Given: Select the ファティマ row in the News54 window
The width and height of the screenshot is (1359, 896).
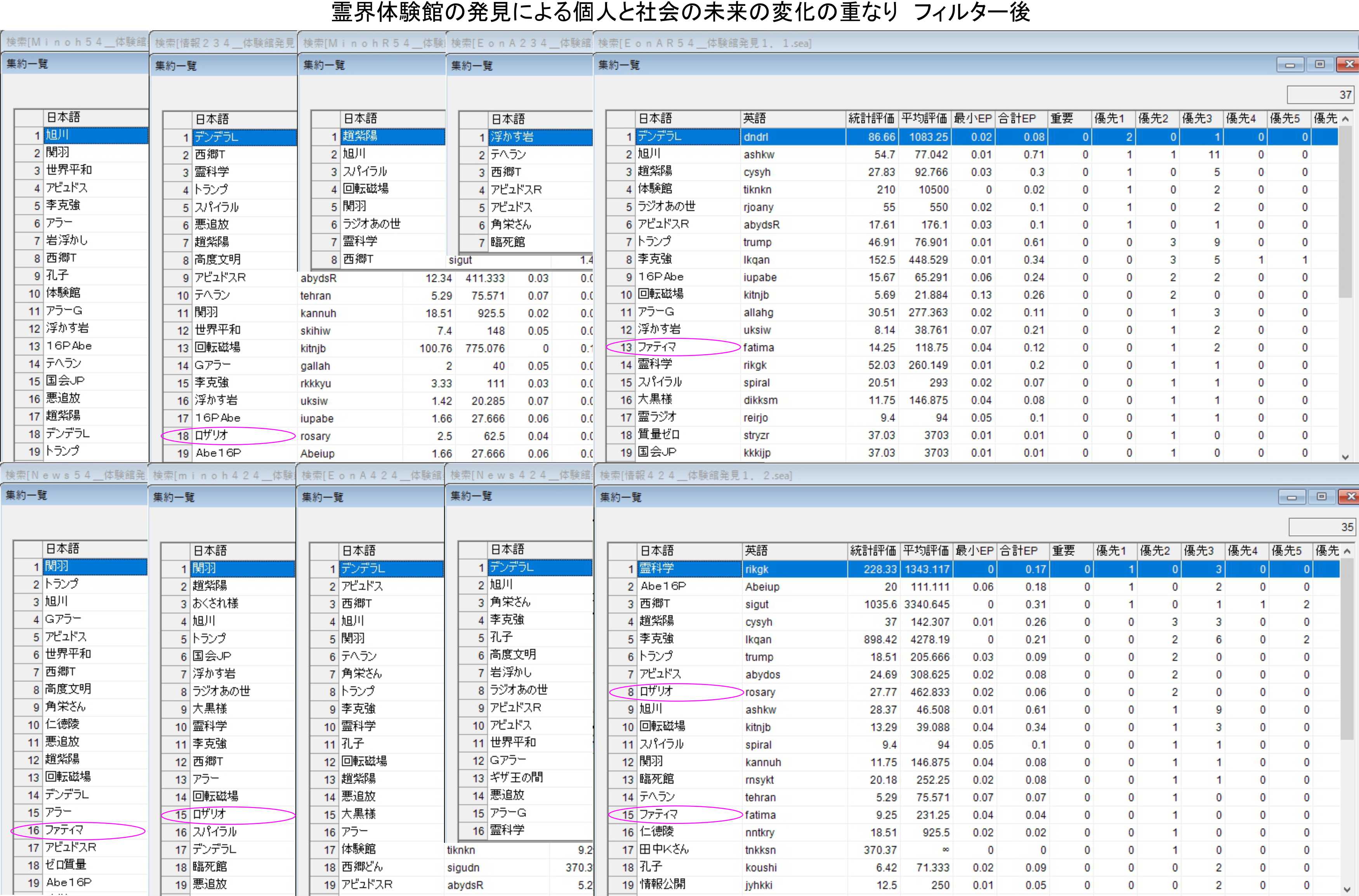Looking at the screenshot, I should [x=80, y=830].
